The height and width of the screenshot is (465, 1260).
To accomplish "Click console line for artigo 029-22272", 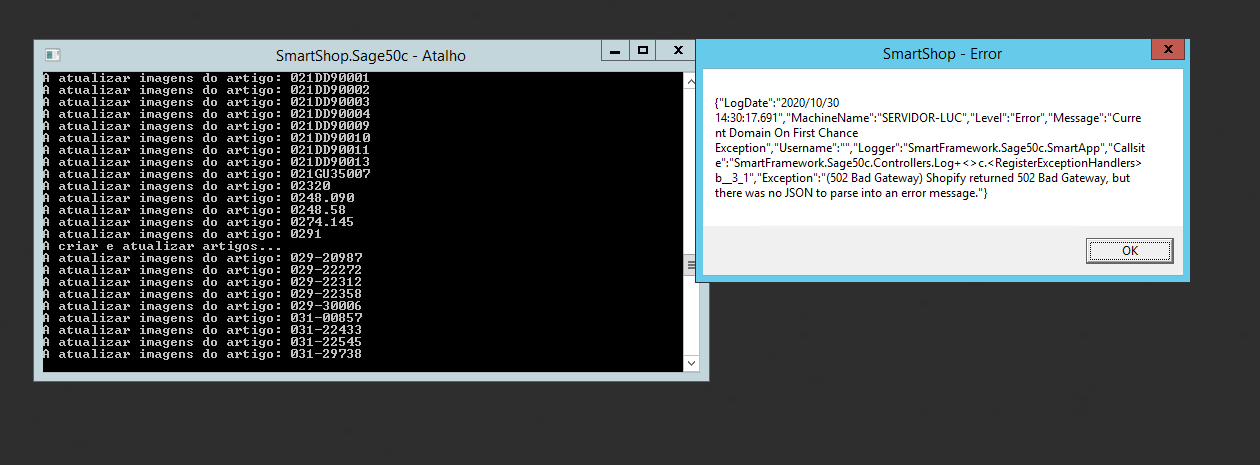I will click(x=203, y=270).
